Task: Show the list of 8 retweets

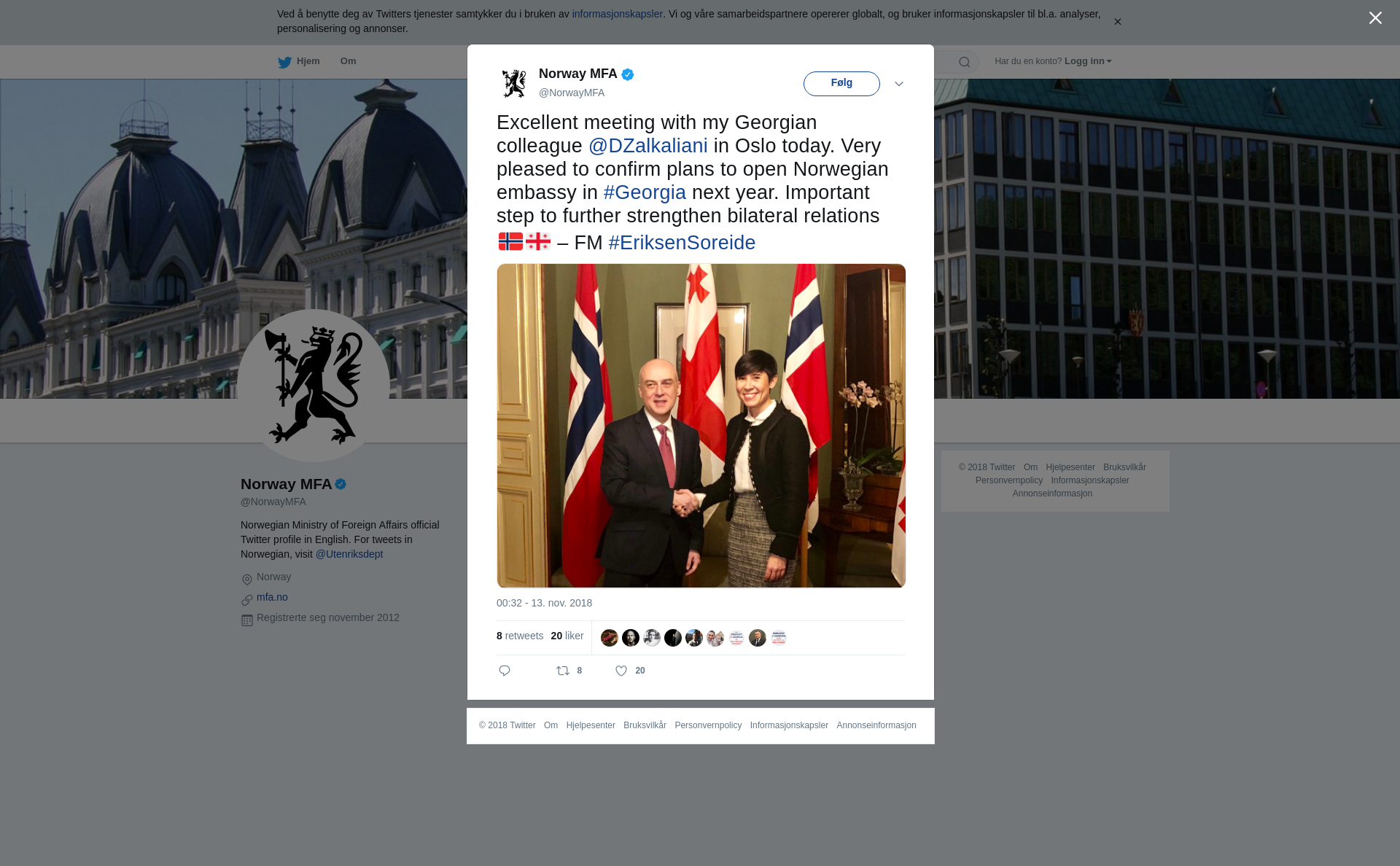Action: (x=520, y=636)
